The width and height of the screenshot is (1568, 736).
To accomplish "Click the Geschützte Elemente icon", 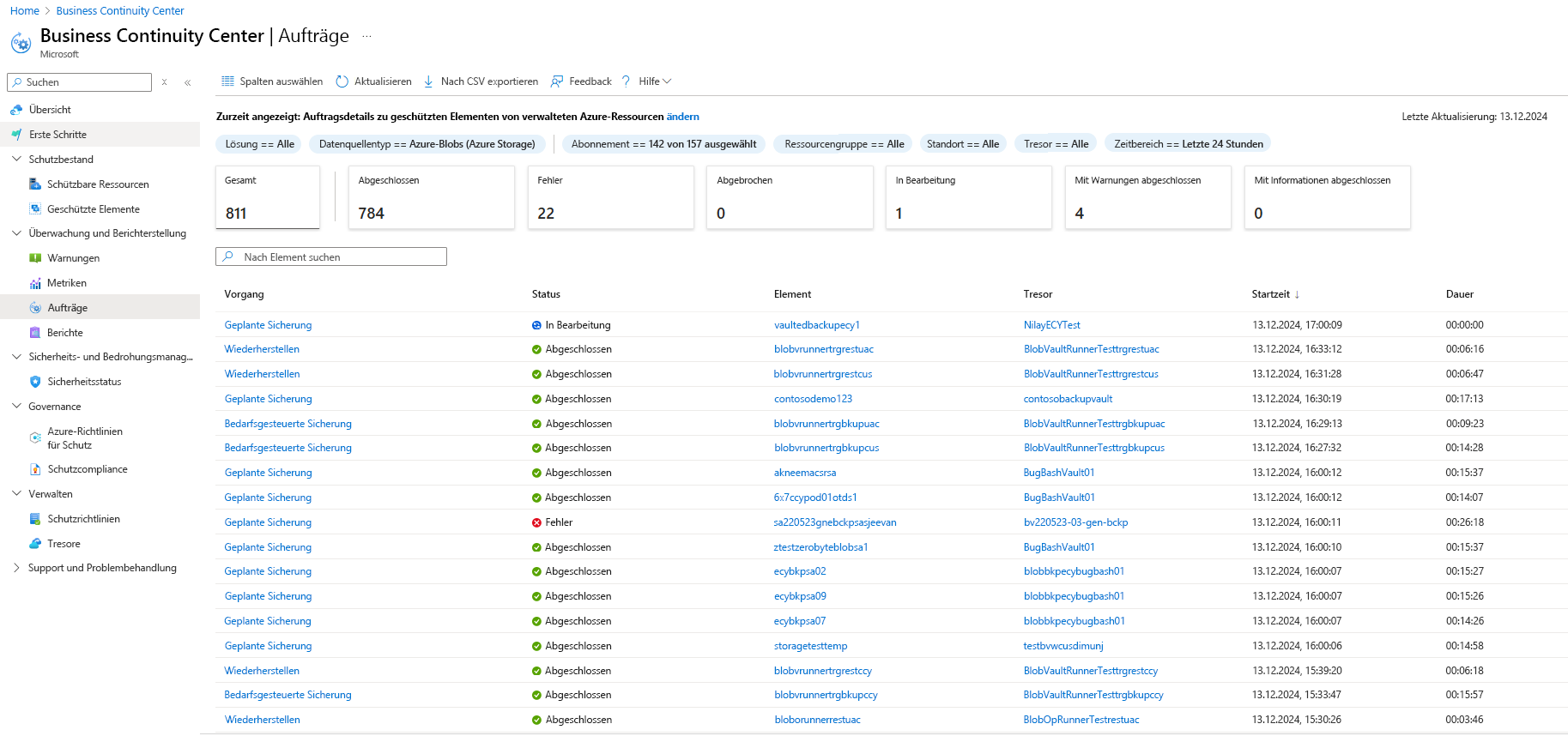I will (x=35, y=209).
